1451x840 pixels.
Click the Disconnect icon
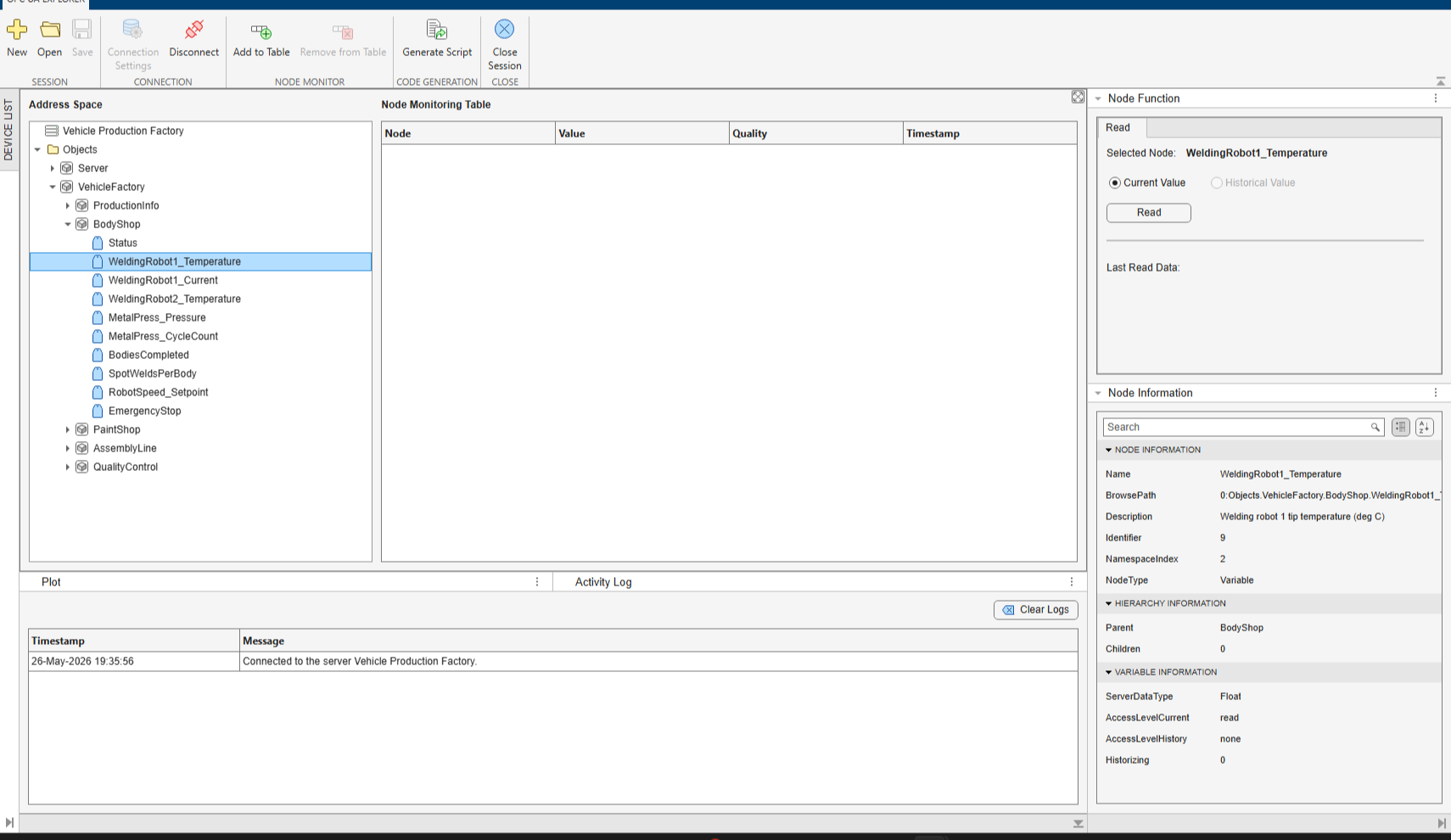click(x=193, y=31)
